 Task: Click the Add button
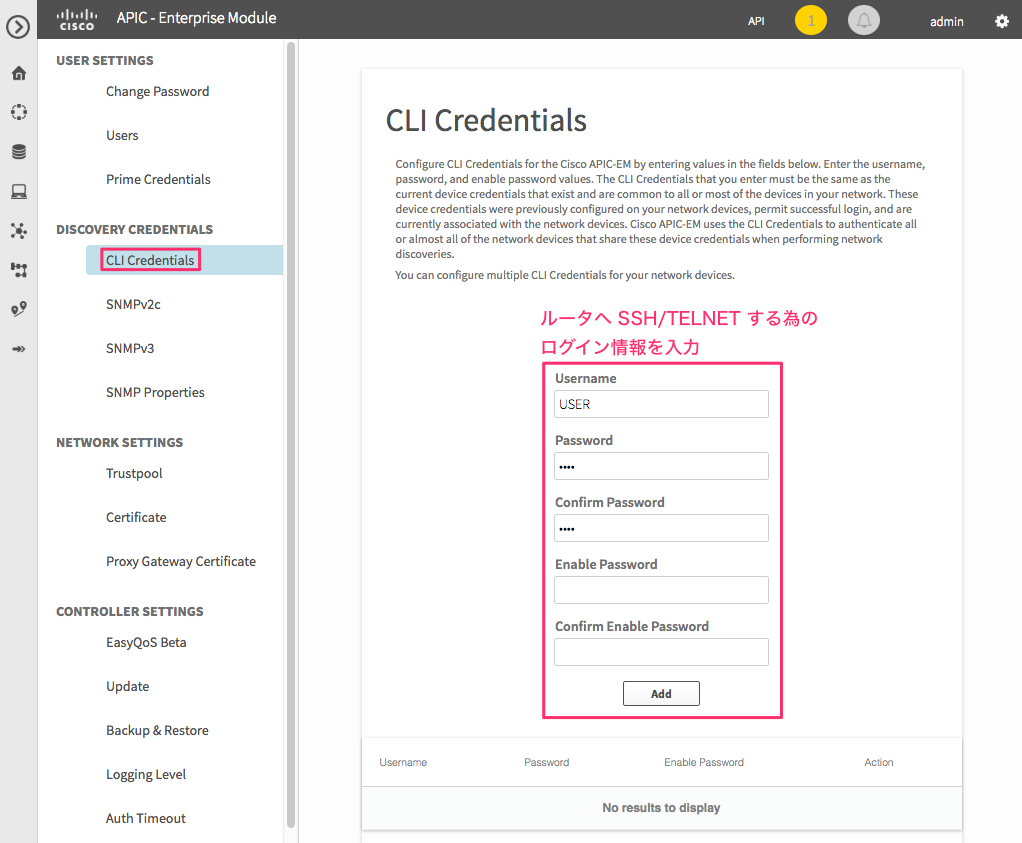[661, 694]
